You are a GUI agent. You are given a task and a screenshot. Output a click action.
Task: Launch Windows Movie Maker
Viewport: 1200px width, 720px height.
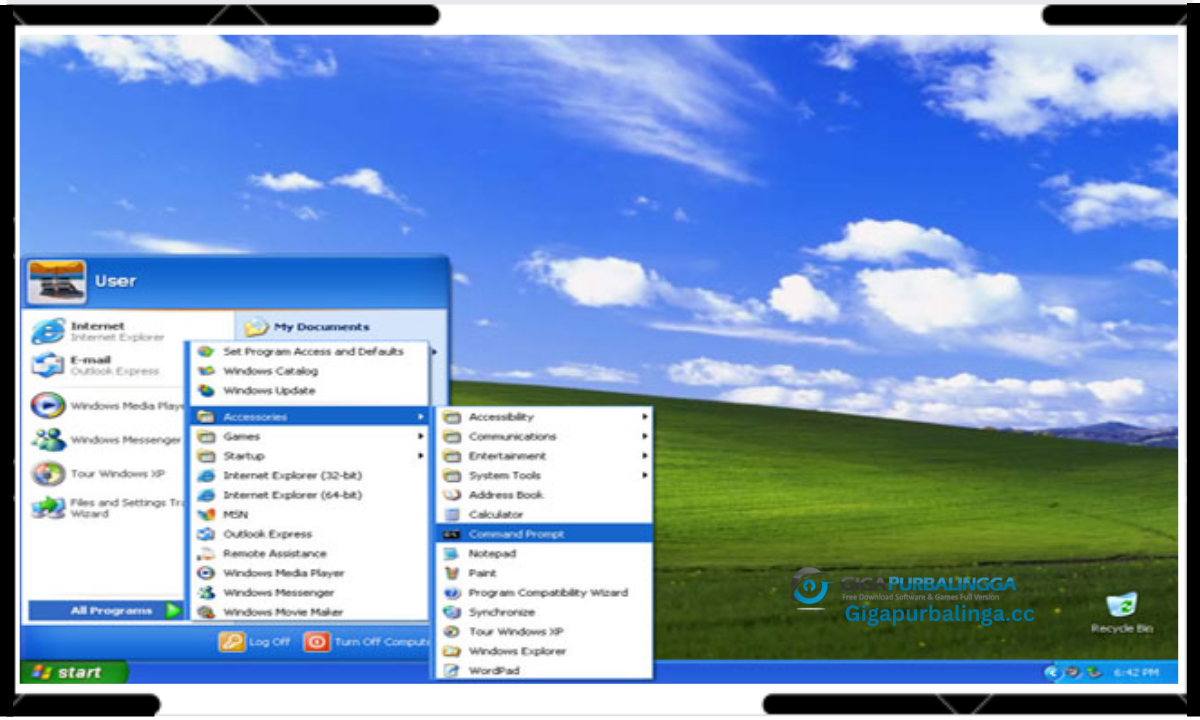(x=310, y=612)
